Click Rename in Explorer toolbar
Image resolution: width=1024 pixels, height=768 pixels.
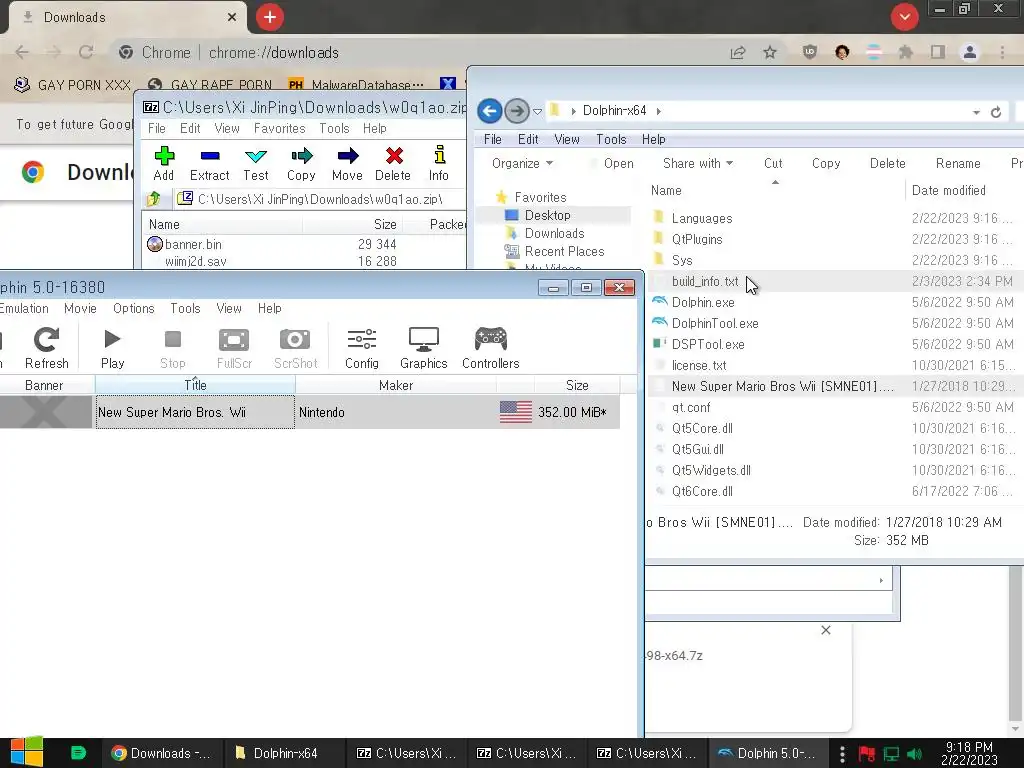click(958, 163)
